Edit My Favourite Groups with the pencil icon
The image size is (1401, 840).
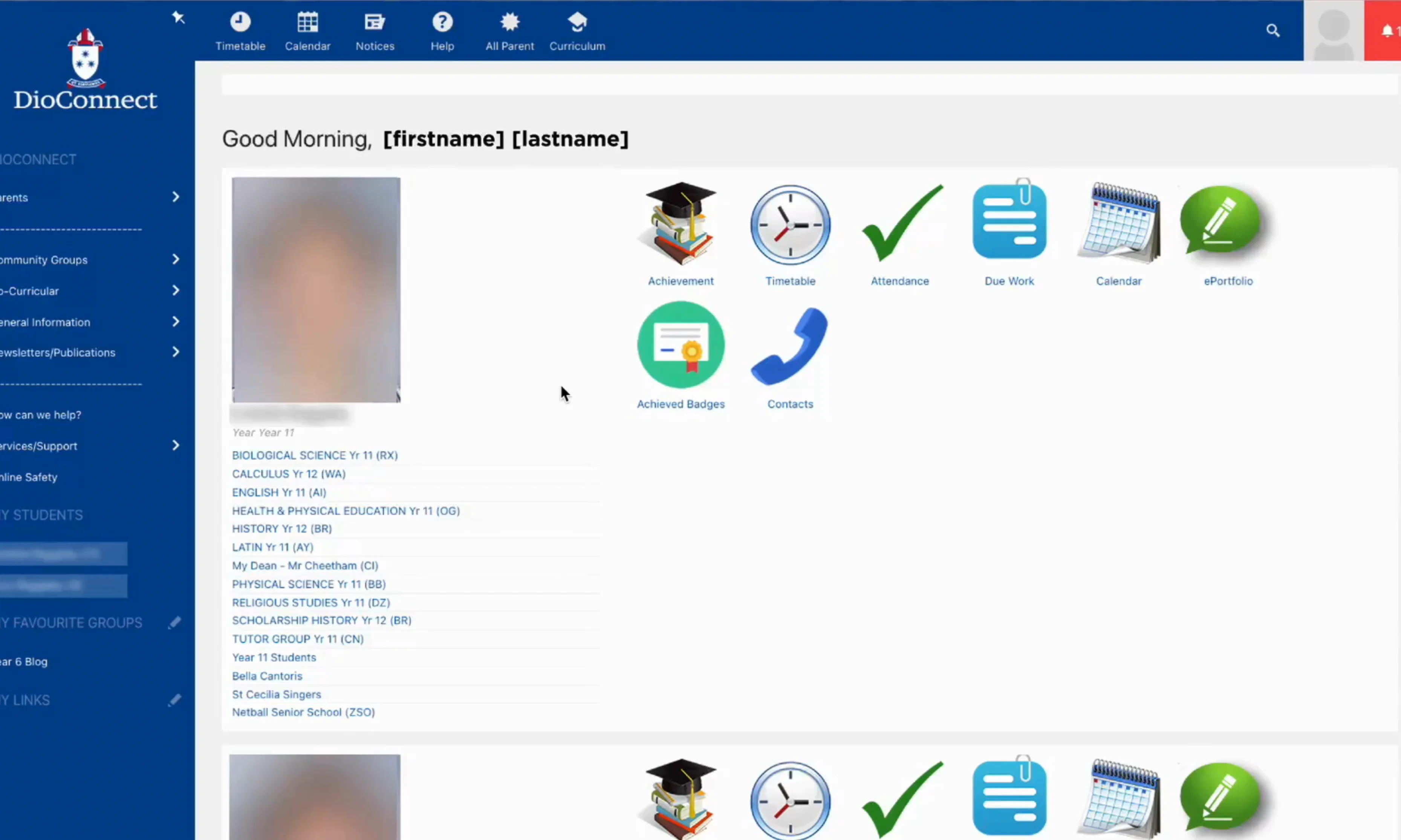click(174, 622)
